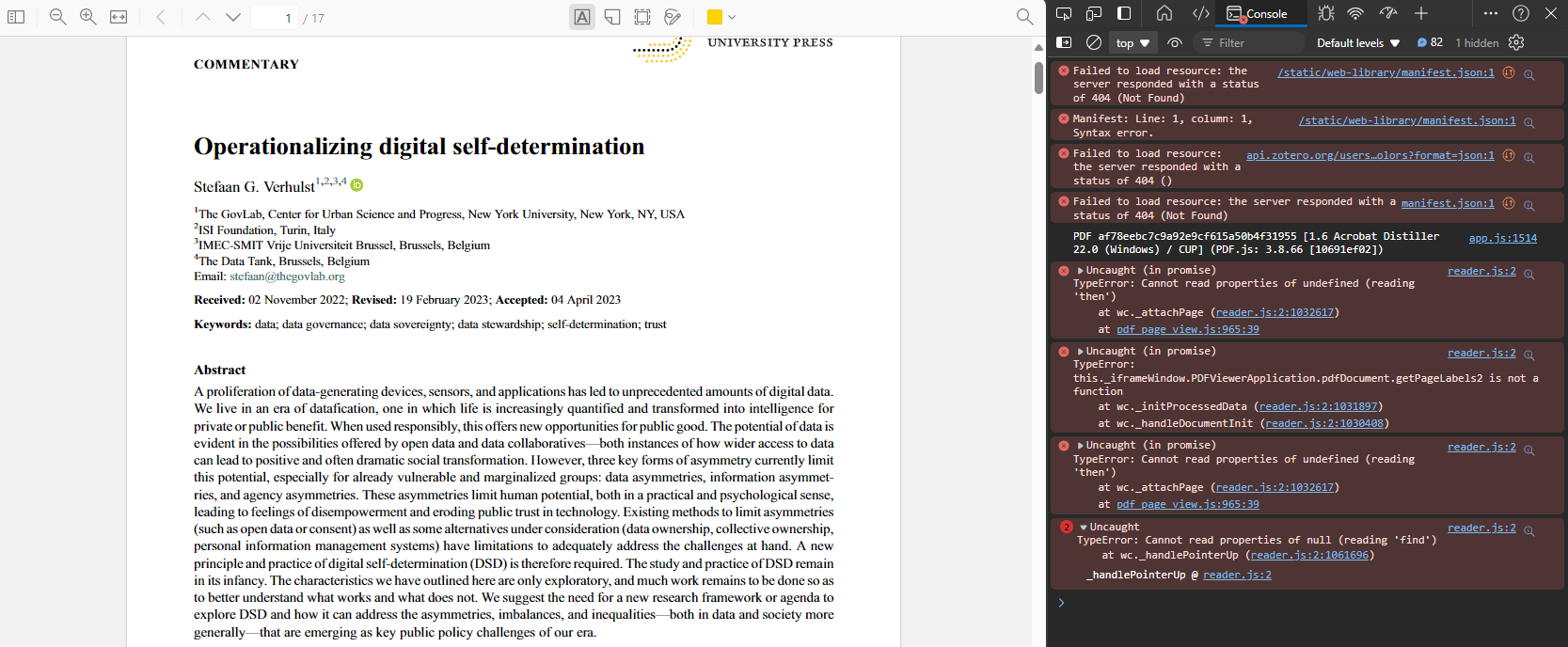The image size is (1568, 647).
Task: Go back in PDF navigation history
Action: (161, 17)
